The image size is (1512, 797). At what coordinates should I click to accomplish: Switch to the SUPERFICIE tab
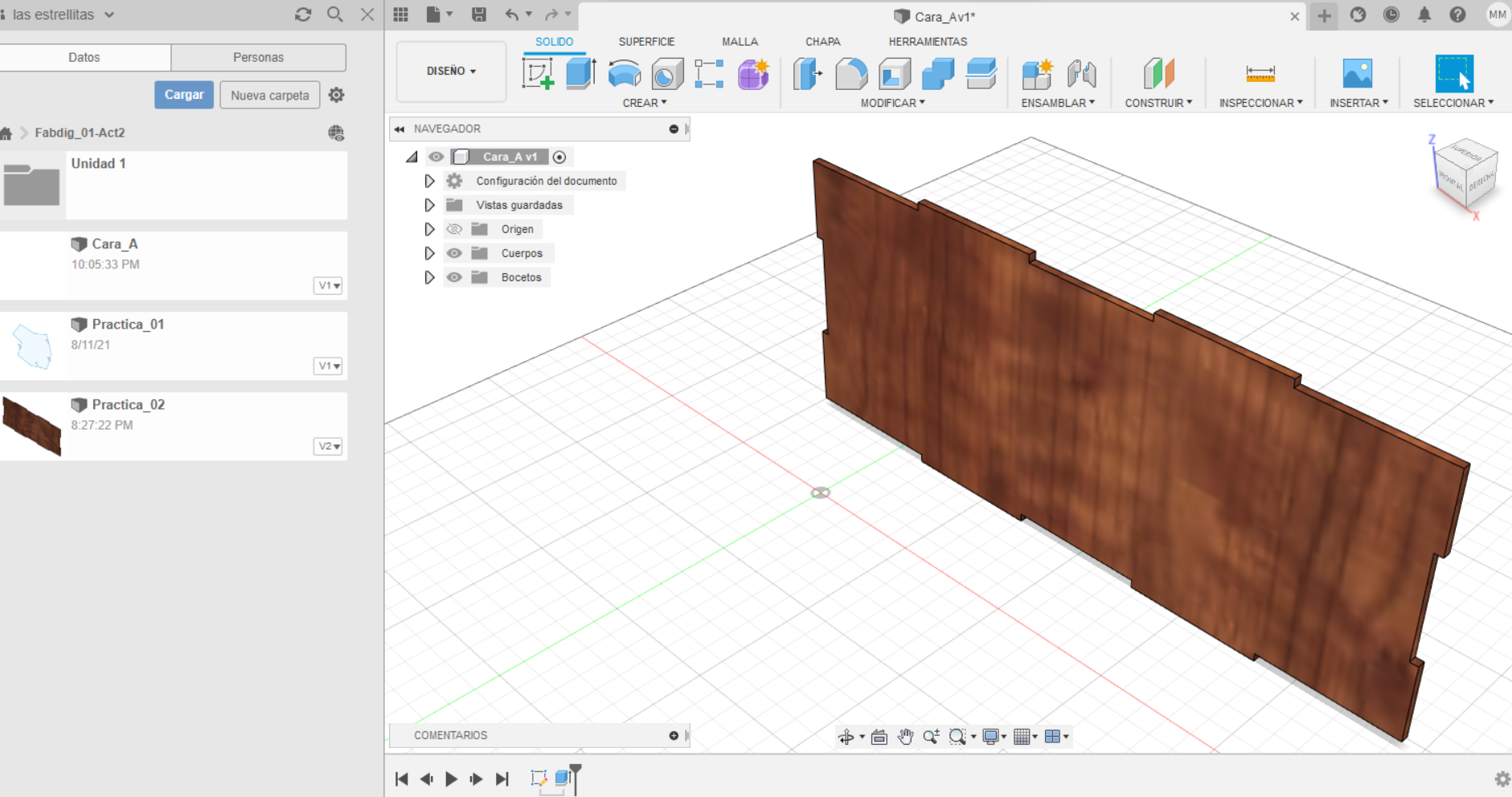[x=646, y=42]
